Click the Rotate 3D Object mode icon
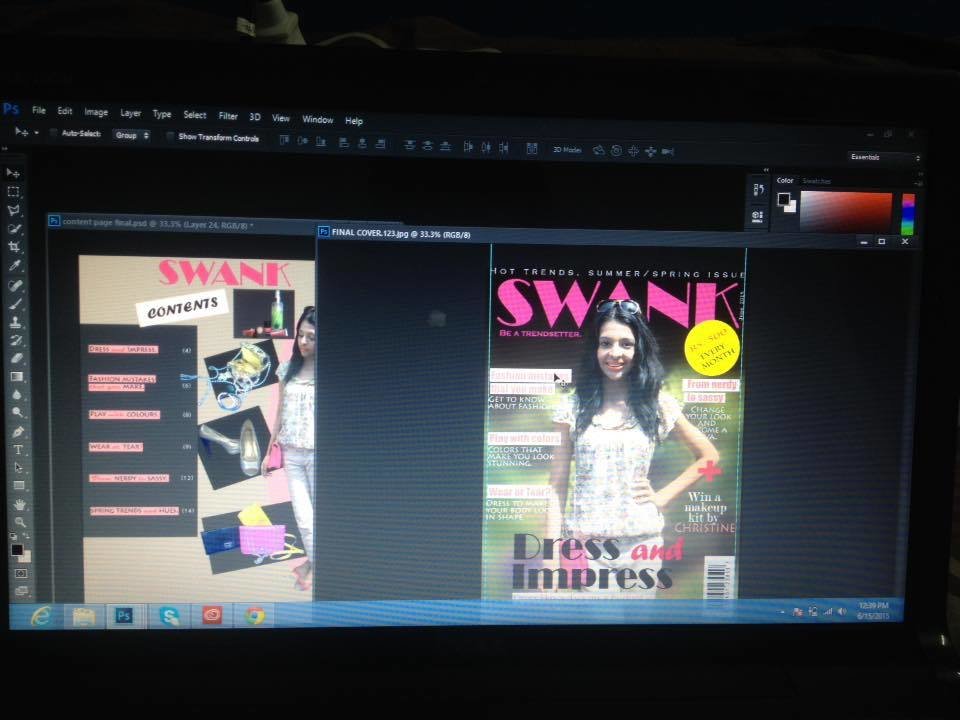Viewport: 960px width, 720px height. [x=598, y=149]
